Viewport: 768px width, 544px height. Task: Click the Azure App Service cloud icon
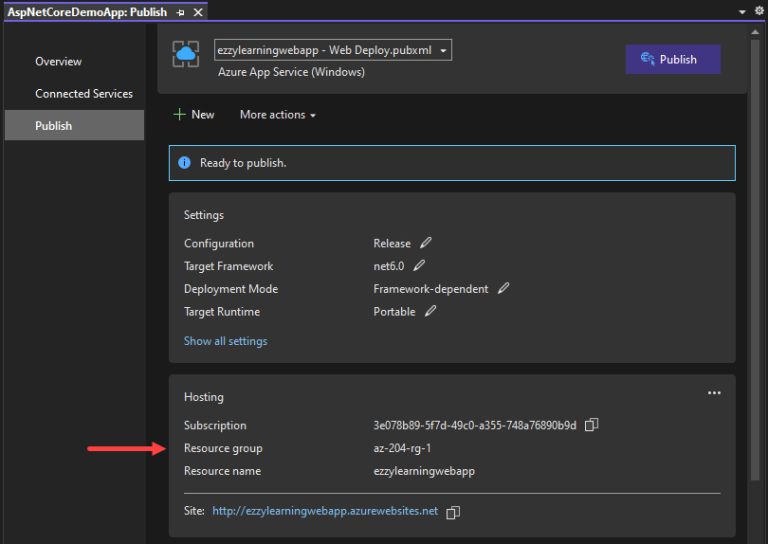[x=186, y=54]
